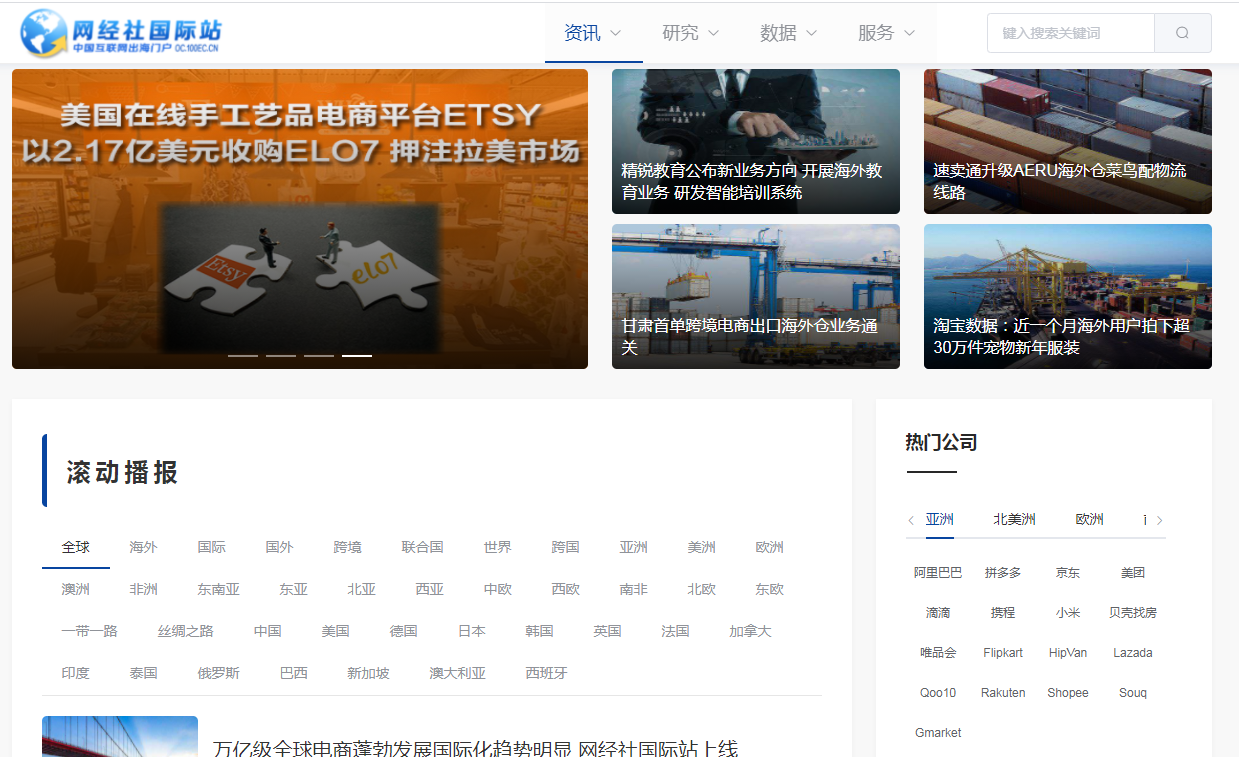Expand the 研究 dropdown menu

coord(691,33)
